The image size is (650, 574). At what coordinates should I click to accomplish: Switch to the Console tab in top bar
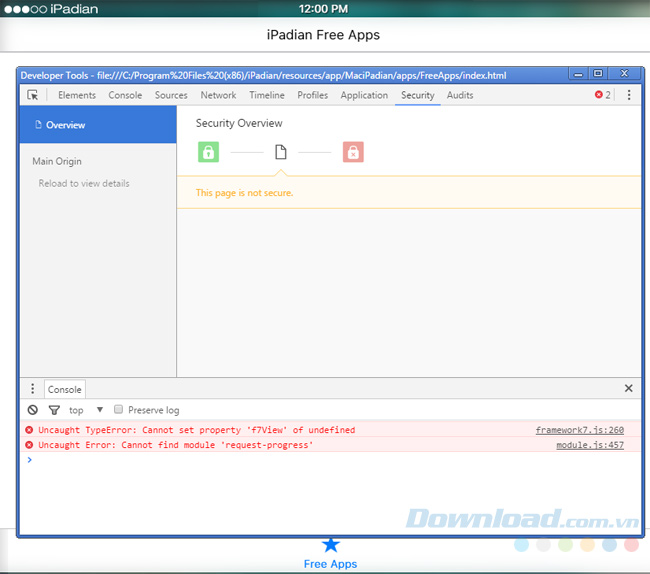coord(125,95)
